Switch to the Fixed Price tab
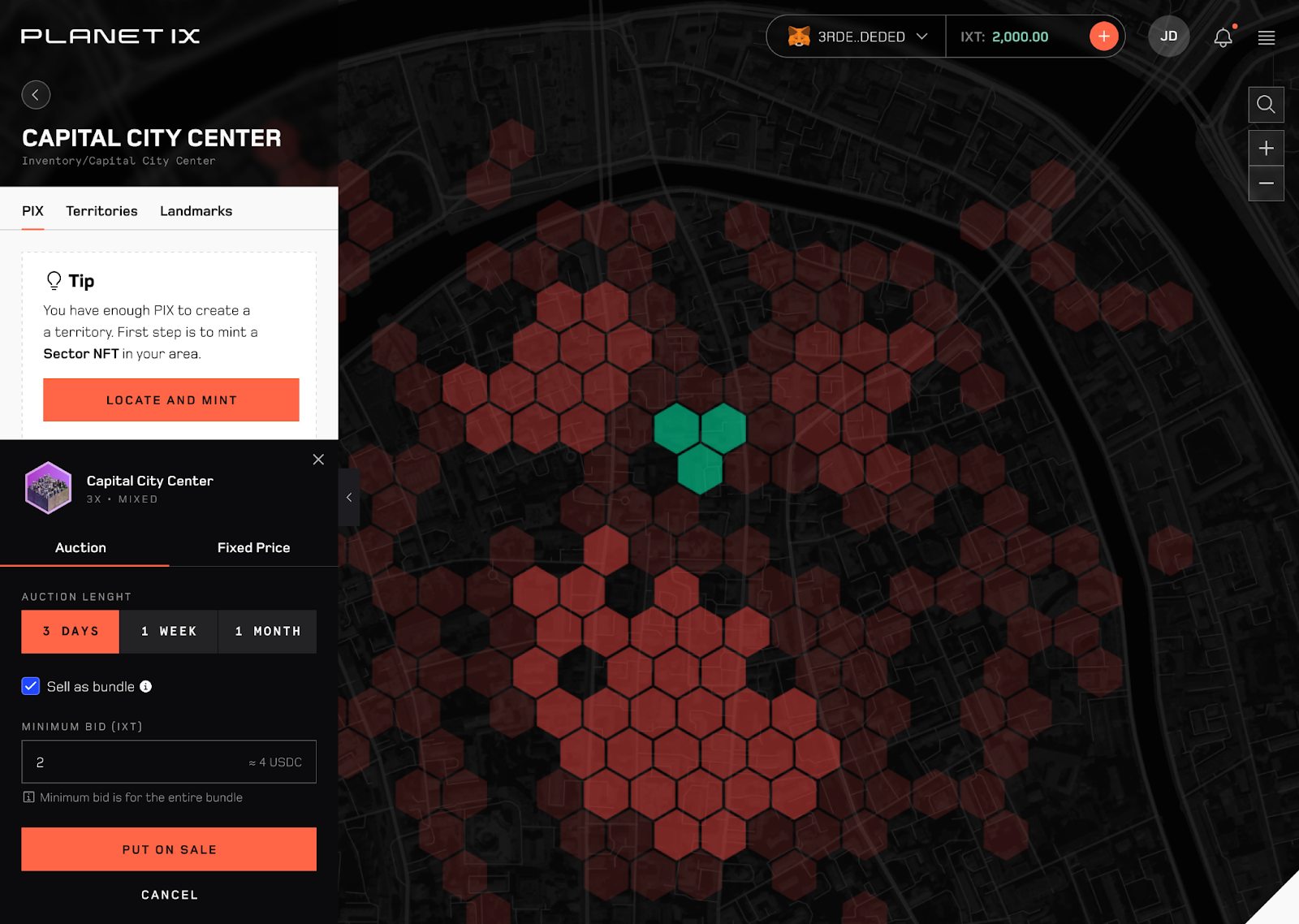The width and height of the screenshot is (1299, 924). point(253,547)
